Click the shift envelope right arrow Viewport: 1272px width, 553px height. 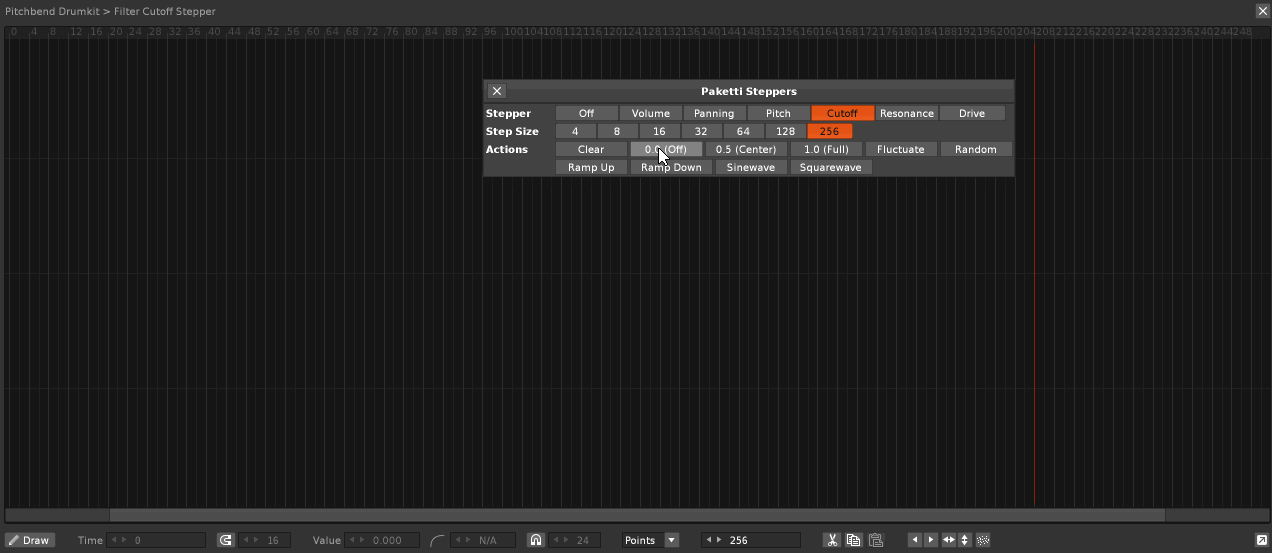(931, 540)
